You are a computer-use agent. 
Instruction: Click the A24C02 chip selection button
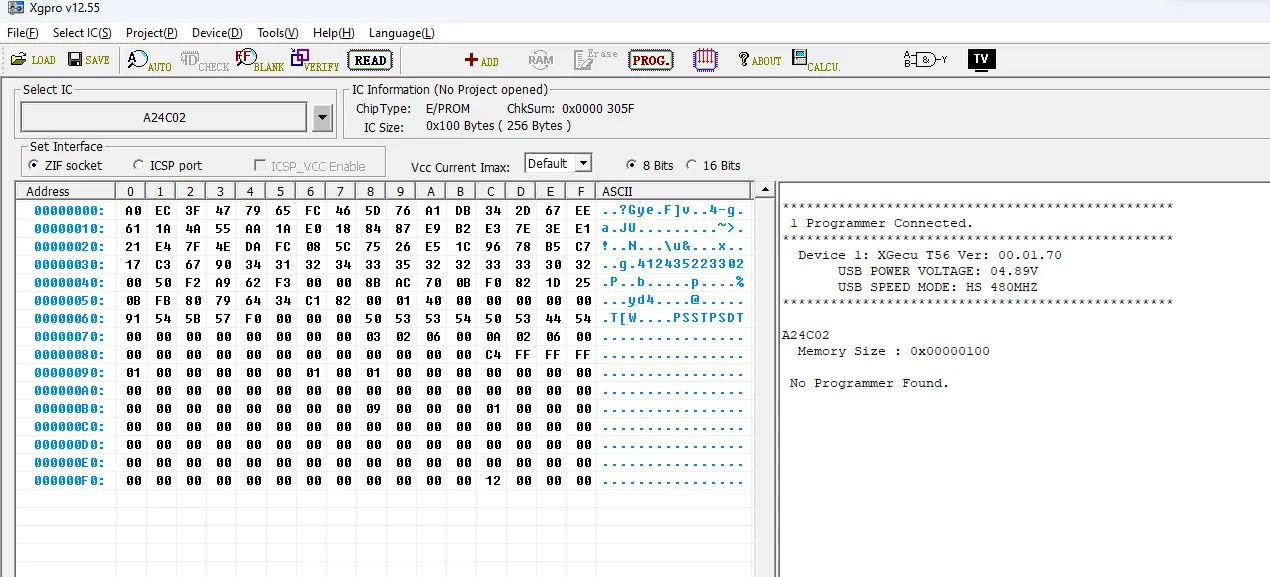(164, 117)
